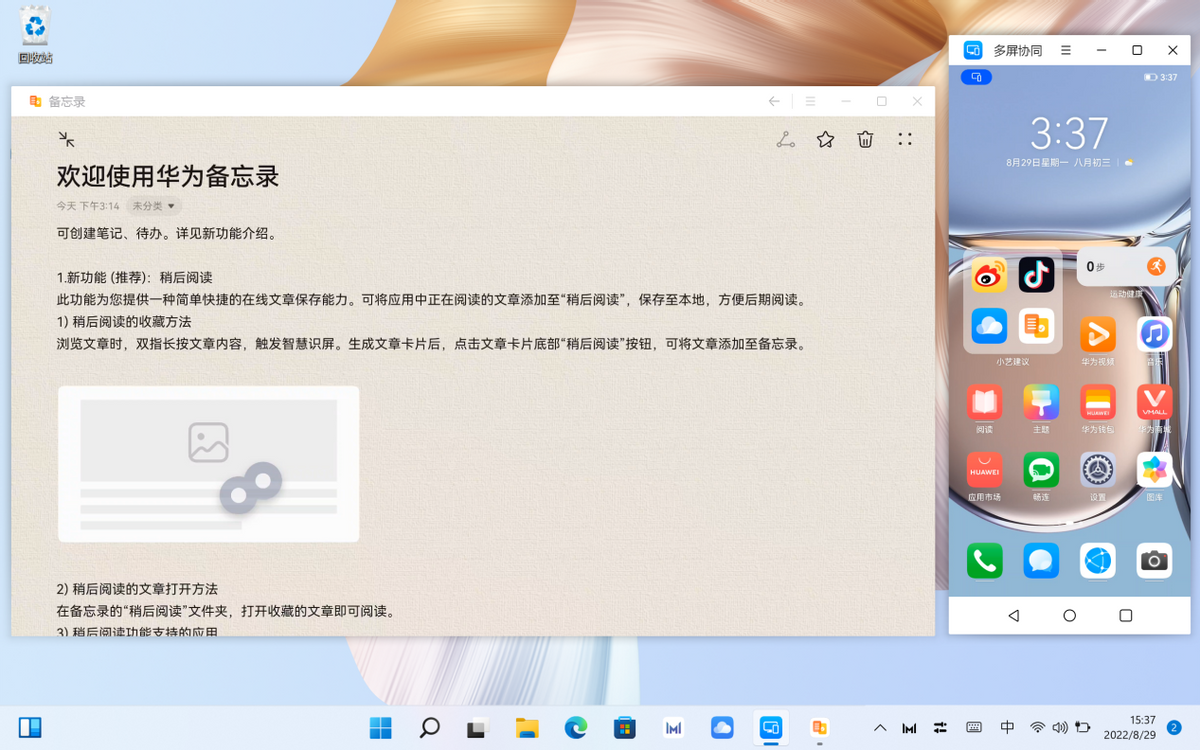Launch Microsoft Edge from the taskbar

[x=576, y=728]
